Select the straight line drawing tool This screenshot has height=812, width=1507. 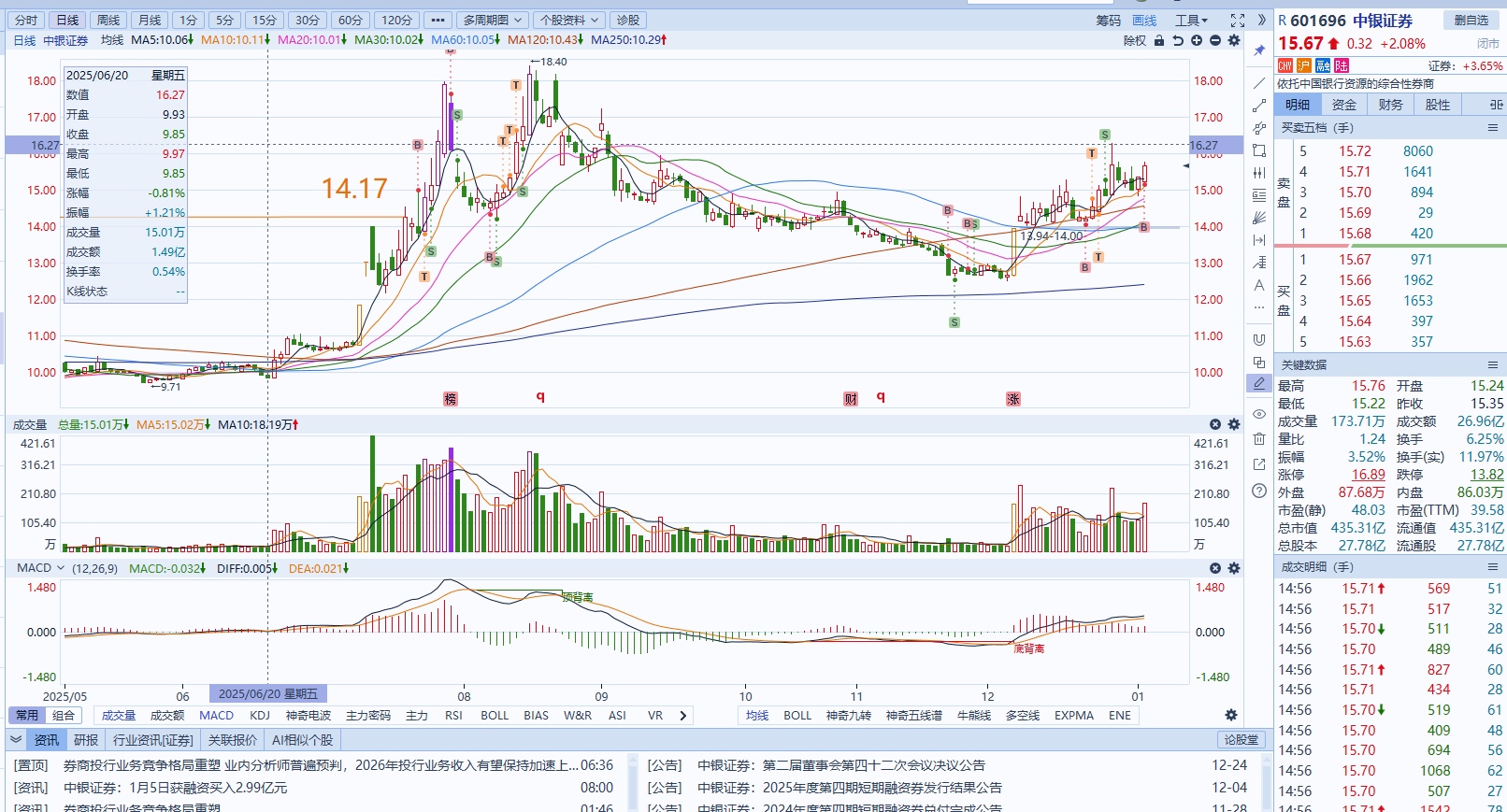(1259, 83)
